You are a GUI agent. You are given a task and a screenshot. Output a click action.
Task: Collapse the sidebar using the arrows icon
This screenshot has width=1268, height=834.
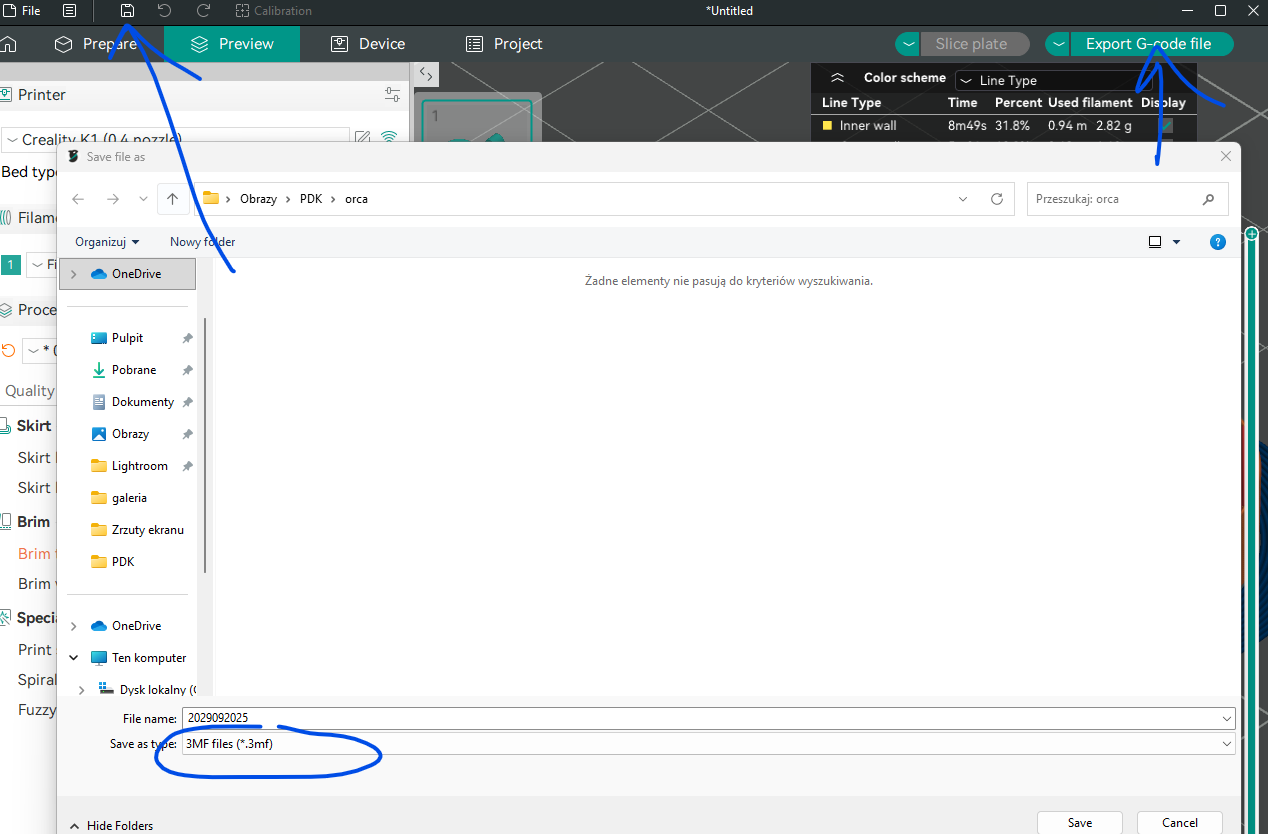click(x=425, y=74)
